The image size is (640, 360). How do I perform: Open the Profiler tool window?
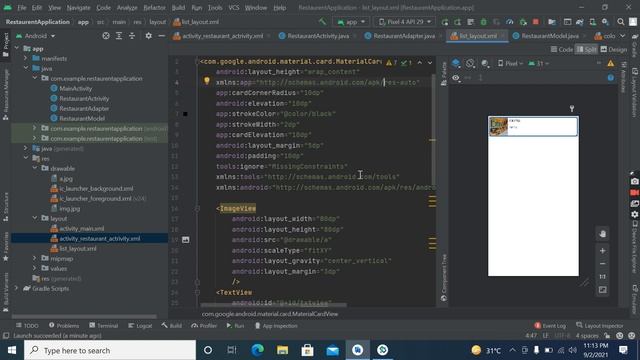(204, 326)
